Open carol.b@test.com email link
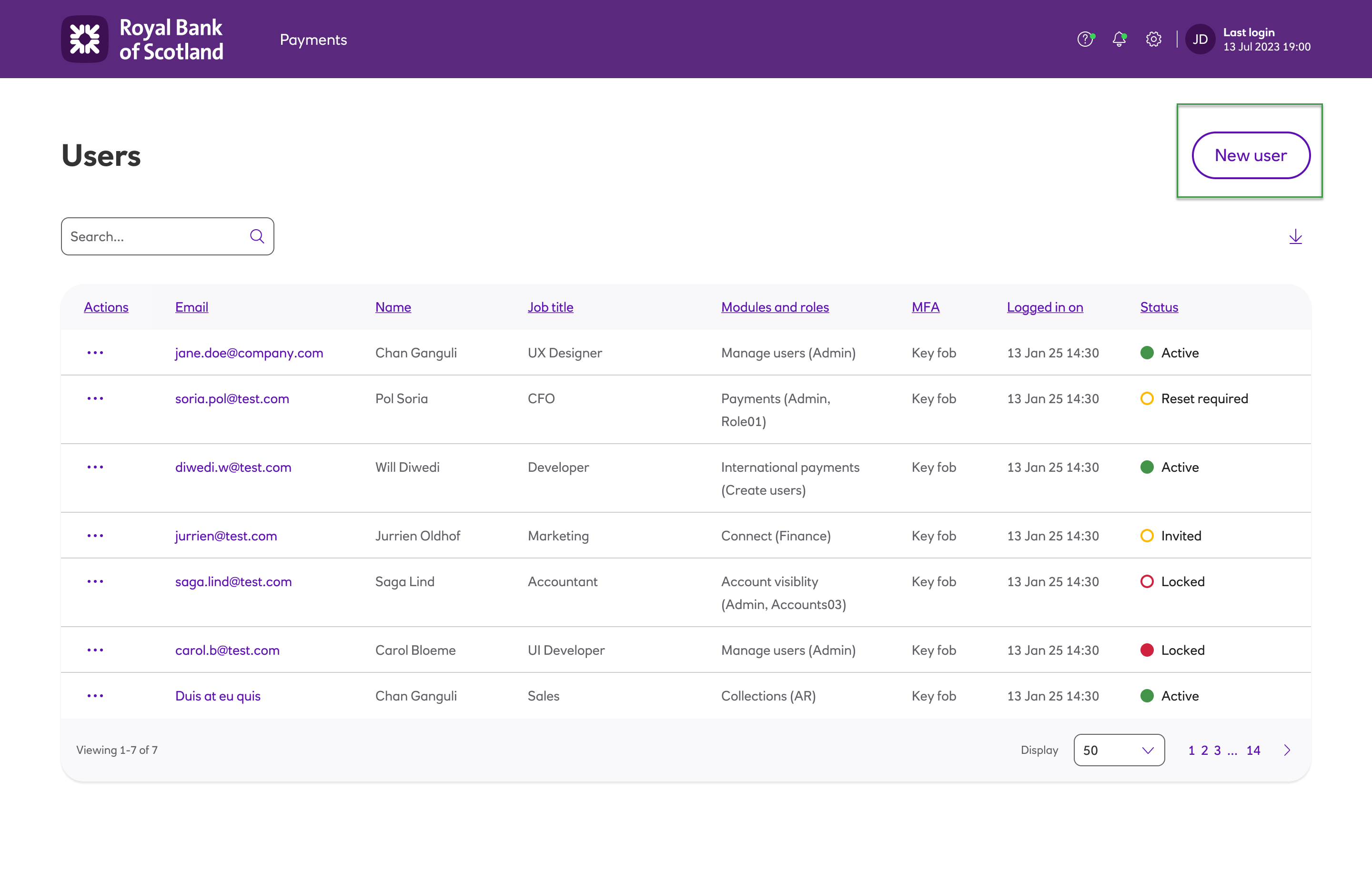The image size is (1372, 873). pos(227,650)
